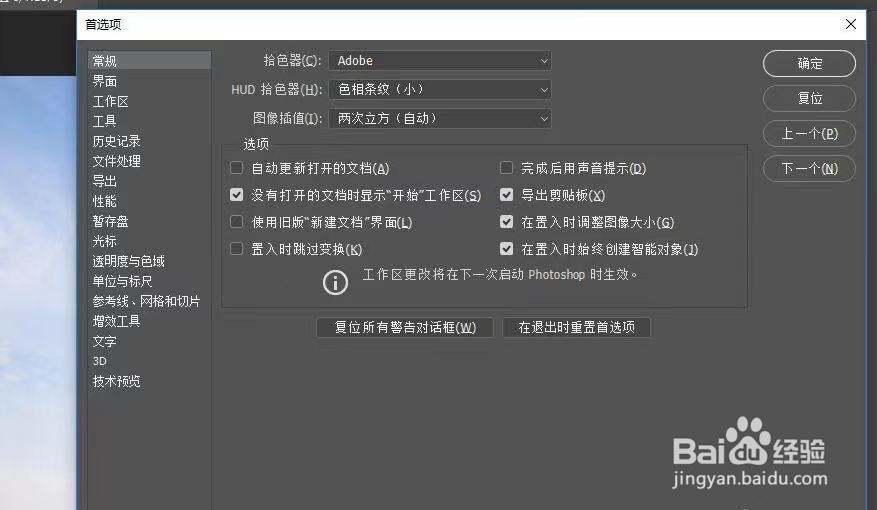Select 历史记录 in the category list

116,141
